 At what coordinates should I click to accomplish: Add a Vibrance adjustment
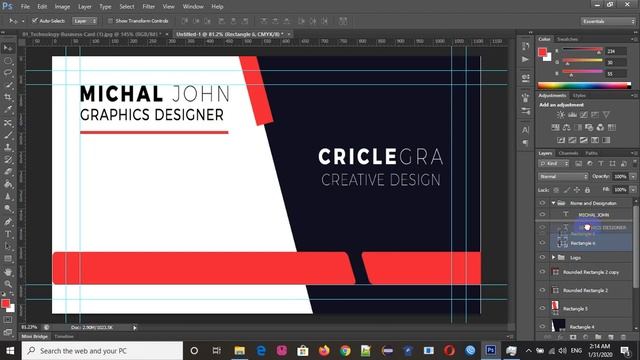tap(606, 115)
